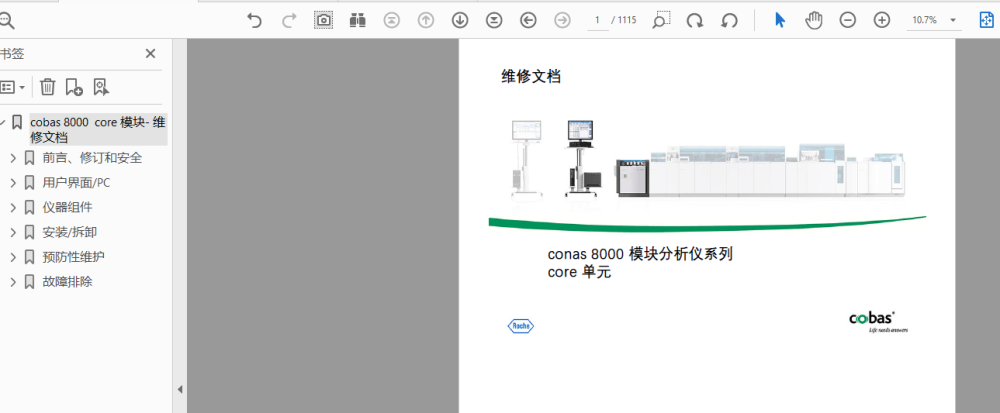Viewport: 1000px width, 413px height.
Task: Click the page number input field
Action: (597, 20)
